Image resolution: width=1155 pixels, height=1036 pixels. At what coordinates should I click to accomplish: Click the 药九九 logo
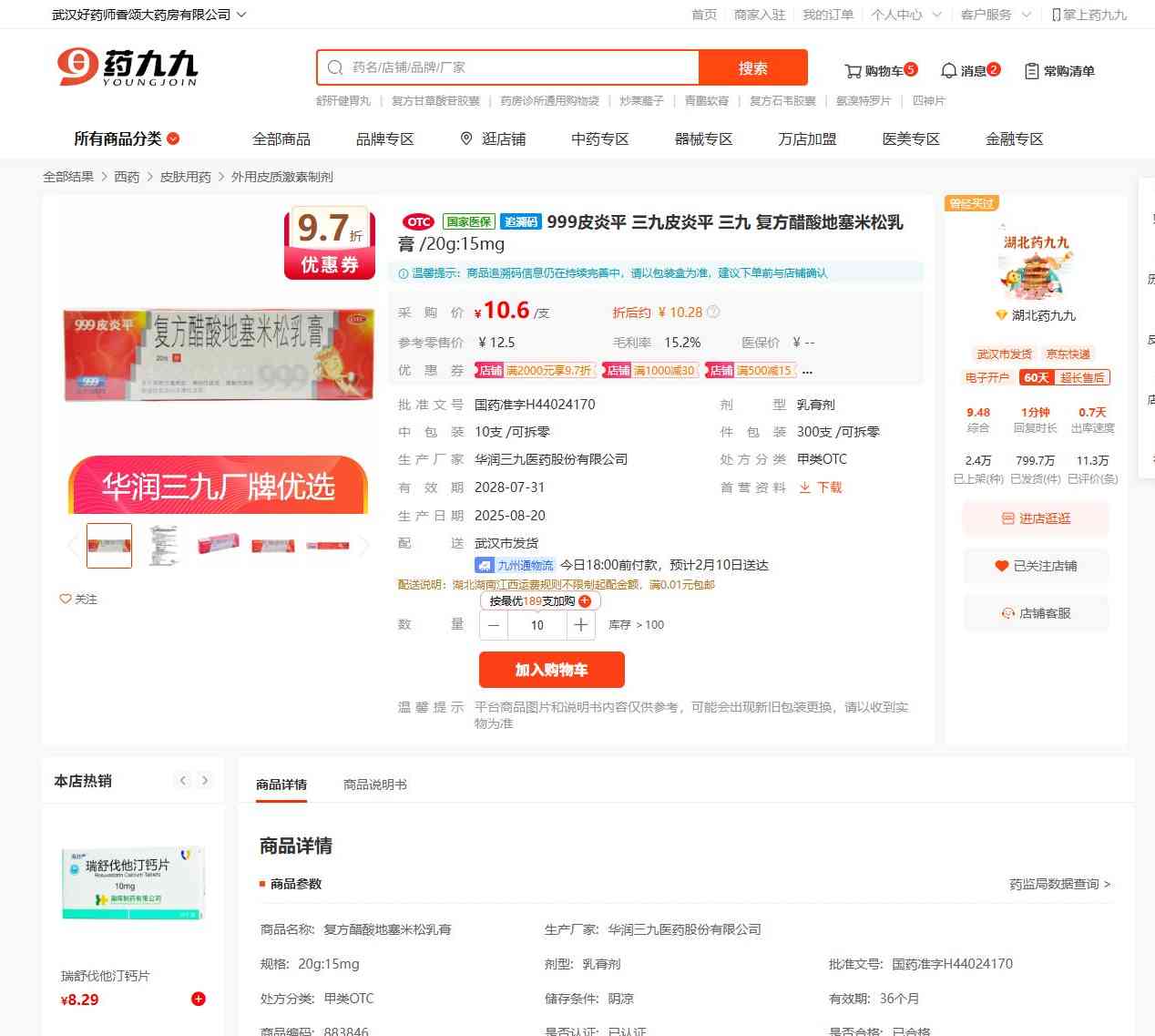pyautogui.click(x=128, y=67)
